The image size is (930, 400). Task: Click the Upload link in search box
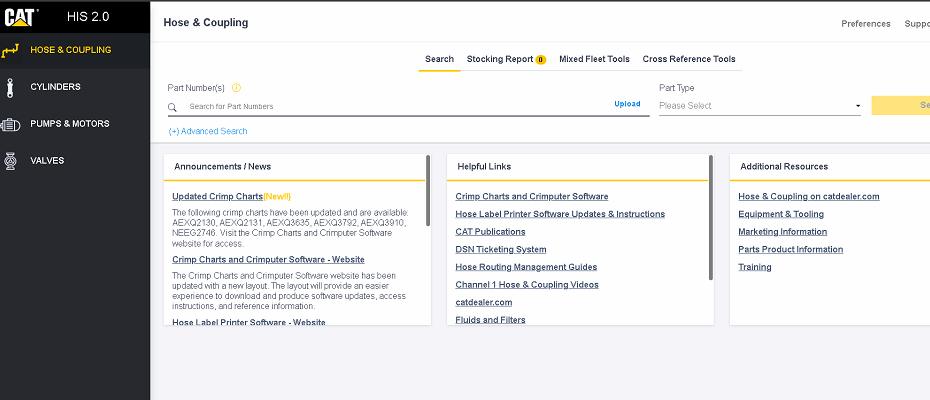coord(627,104)
